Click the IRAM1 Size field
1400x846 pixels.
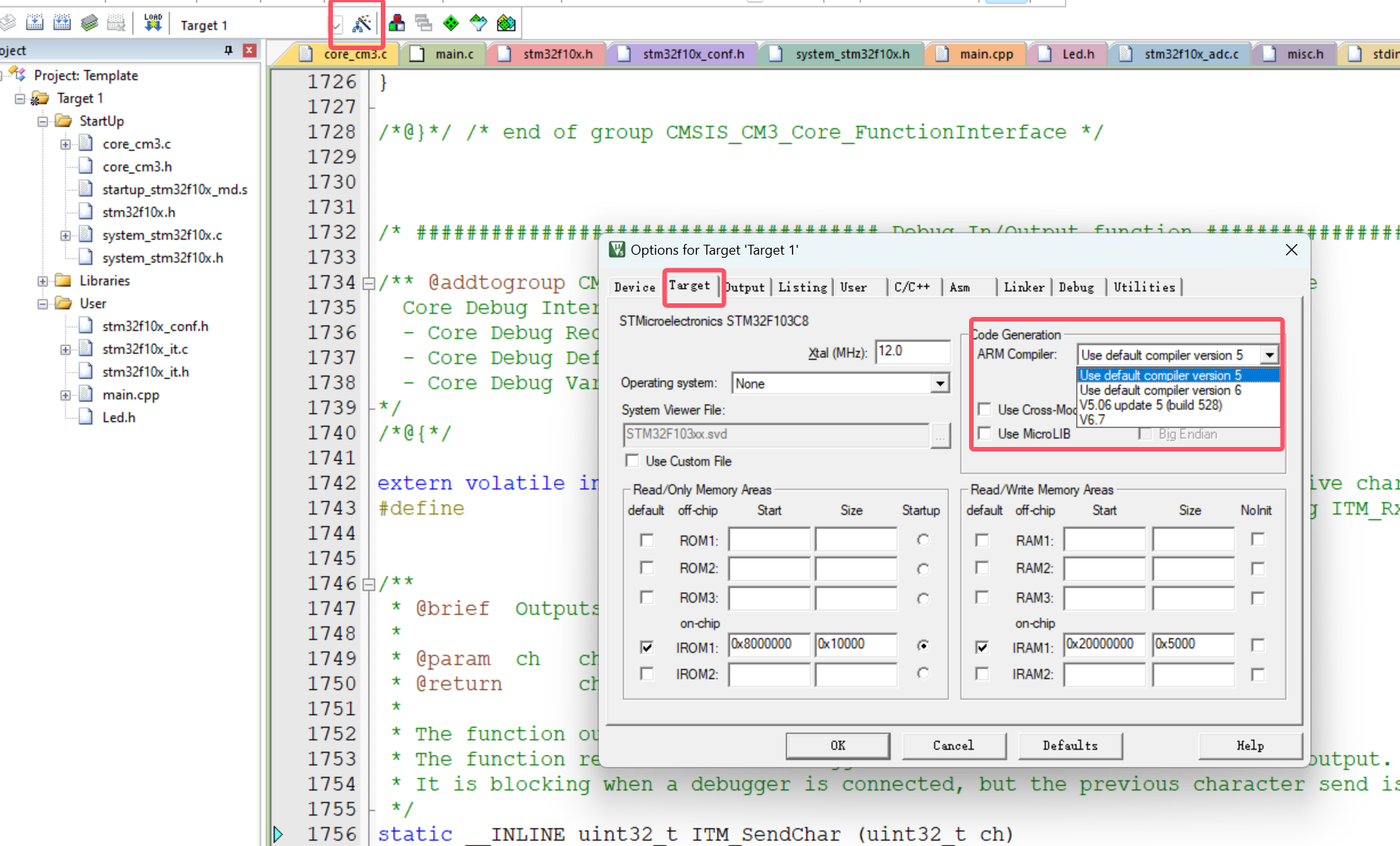(x=1193, y=645)
